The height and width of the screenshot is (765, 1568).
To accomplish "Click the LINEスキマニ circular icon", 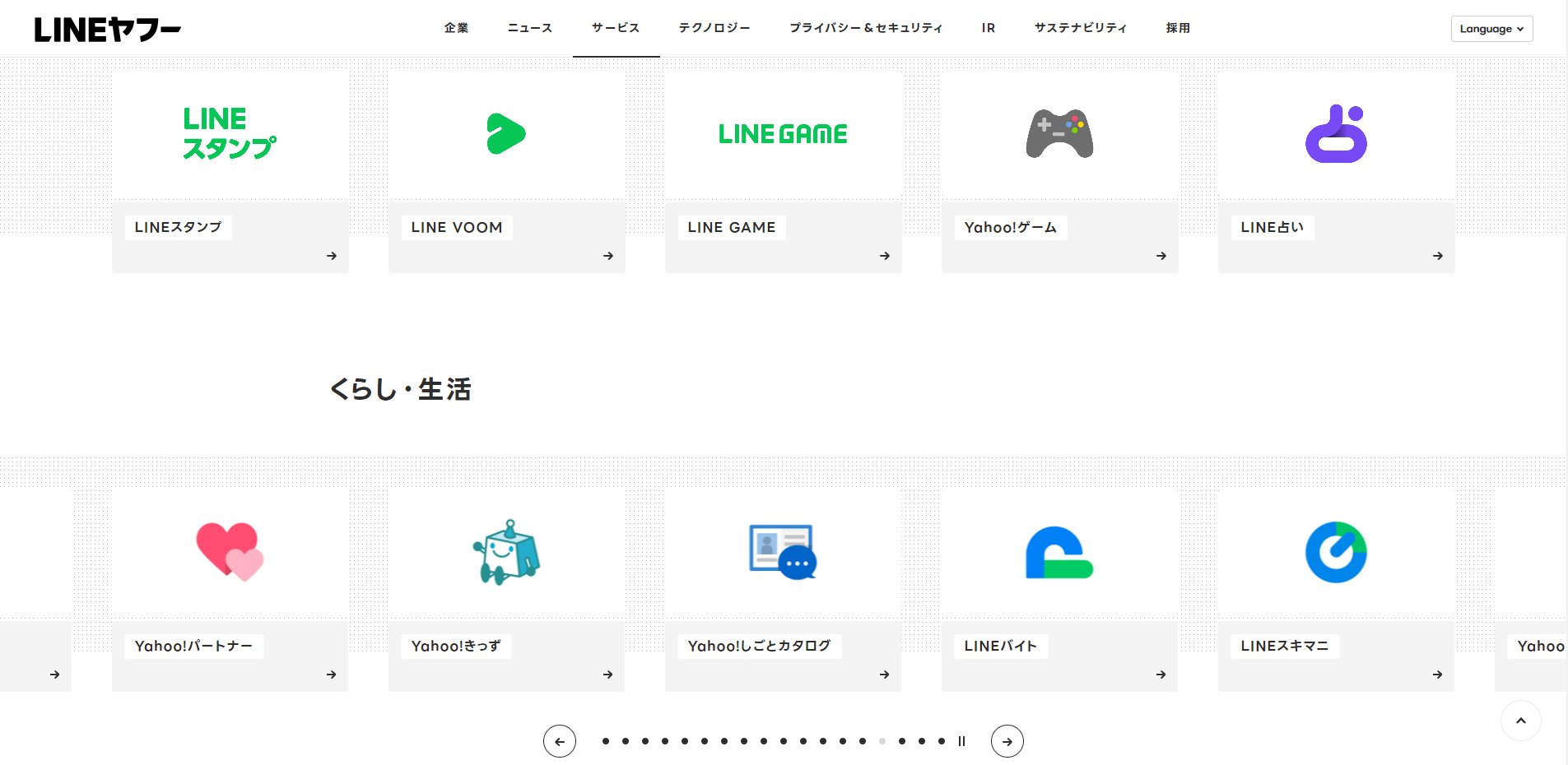I will 1336,552.
